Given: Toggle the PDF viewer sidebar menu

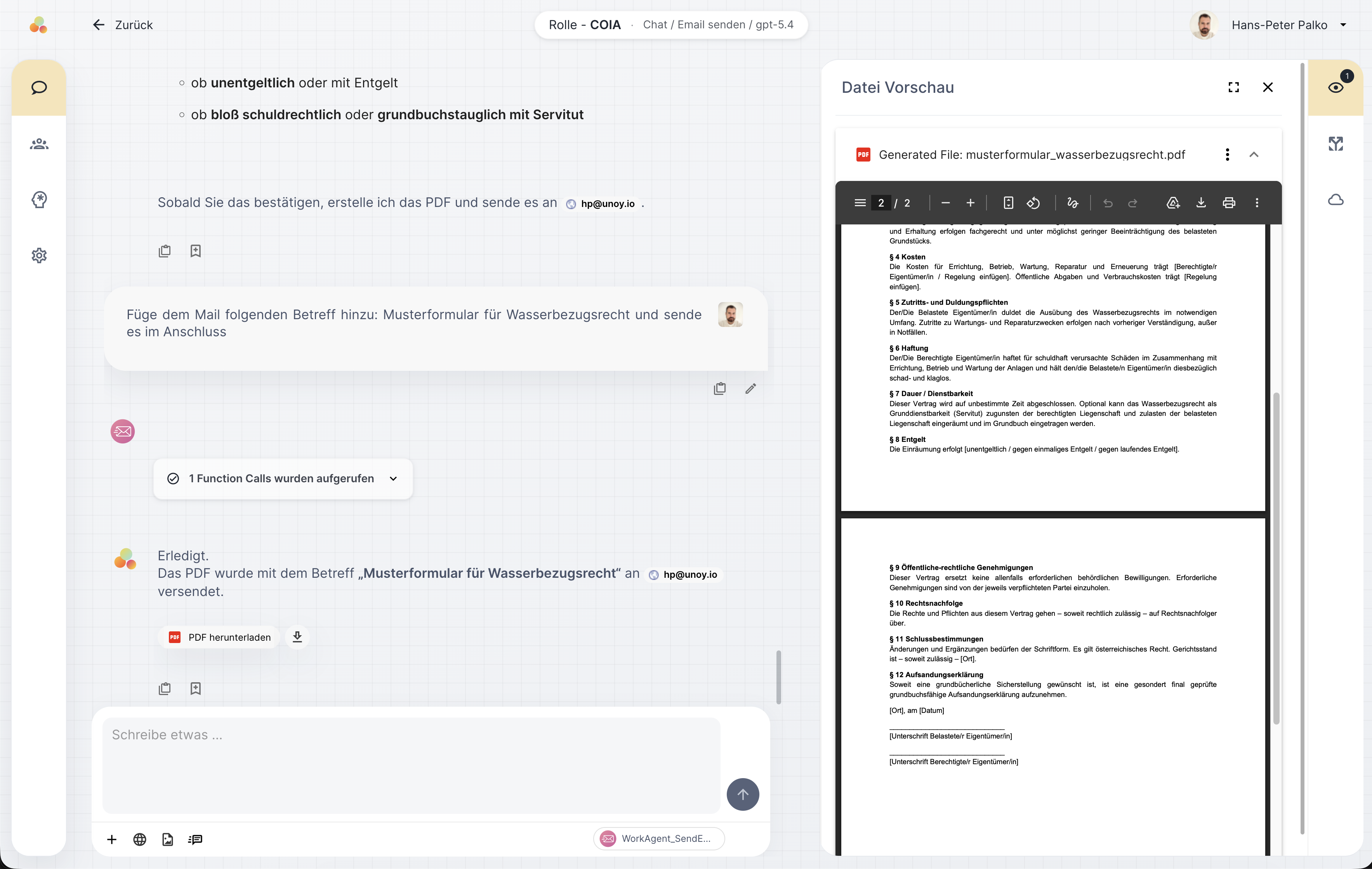Looking at the screenshot, I should pyautogui.click(x=860, y=203).
